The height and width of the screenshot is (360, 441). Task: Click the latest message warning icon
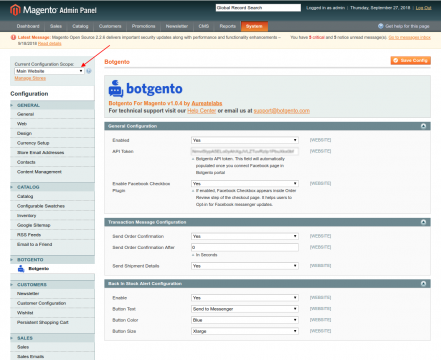[13, 37]
